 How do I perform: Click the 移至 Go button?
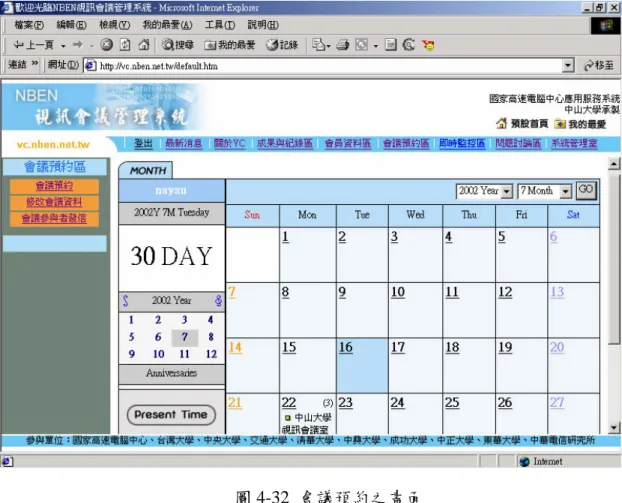[599, 65]
